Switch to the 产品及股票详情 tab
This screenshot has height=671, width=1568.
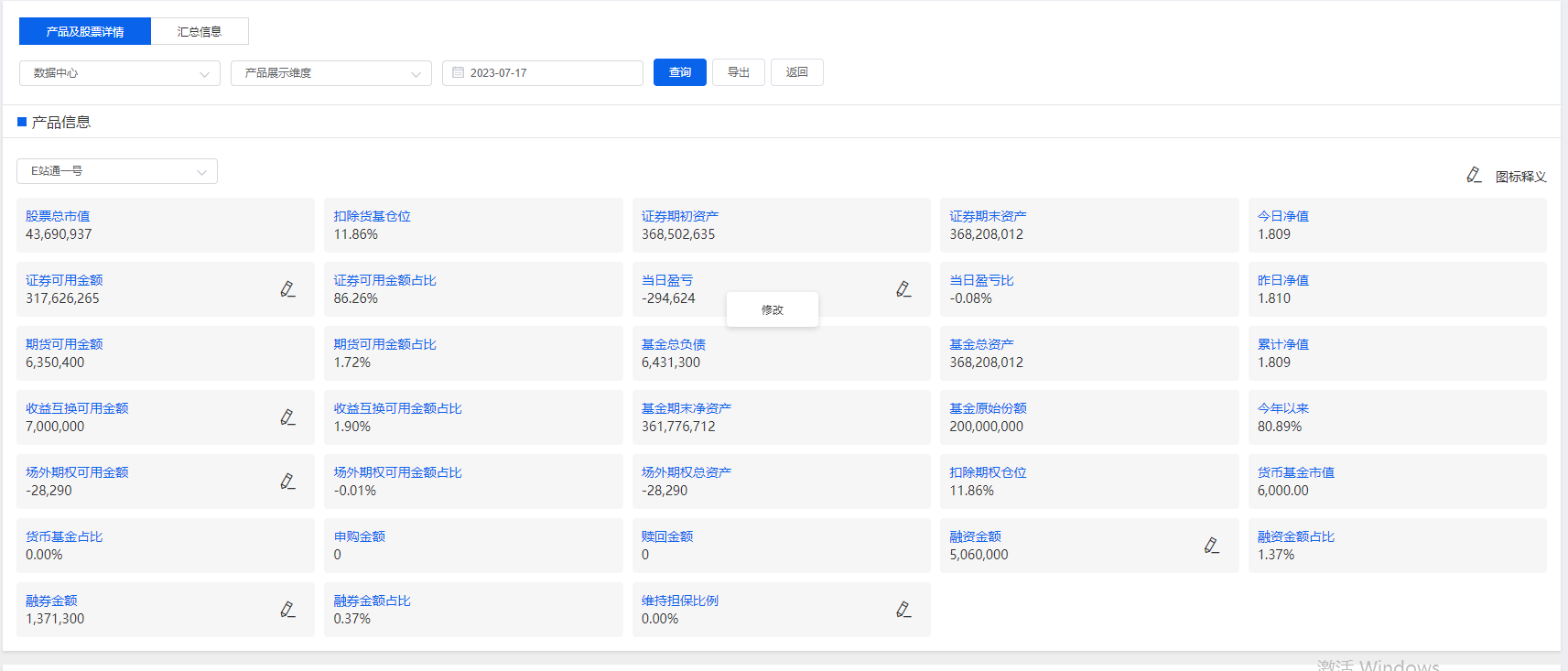point(85,31)
